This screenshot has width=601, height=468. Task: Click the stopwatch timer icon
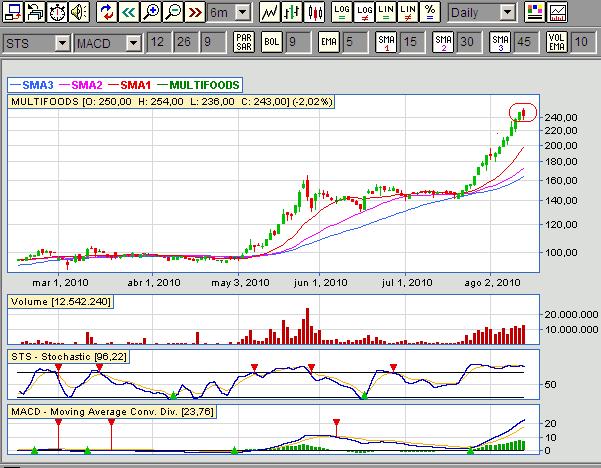57,13
